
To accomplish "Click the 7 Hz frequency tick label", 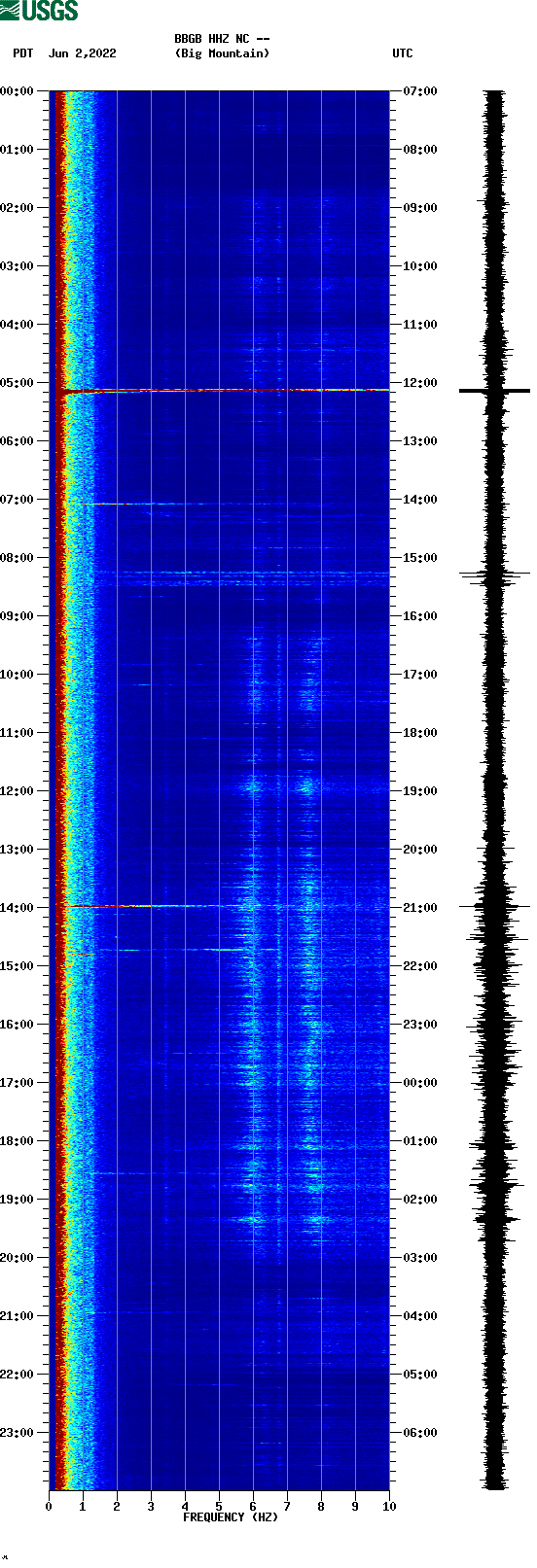I will click(x=287, y=1507).
